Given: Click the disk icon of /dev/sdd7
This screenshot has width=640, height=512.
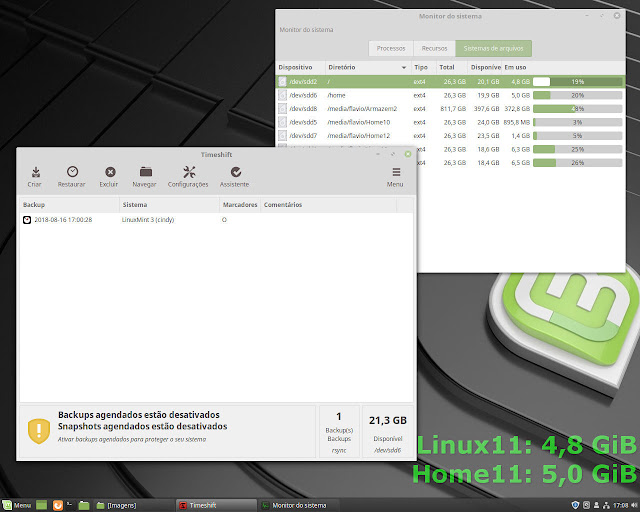Looking at the screenshot, I should 282,136.
